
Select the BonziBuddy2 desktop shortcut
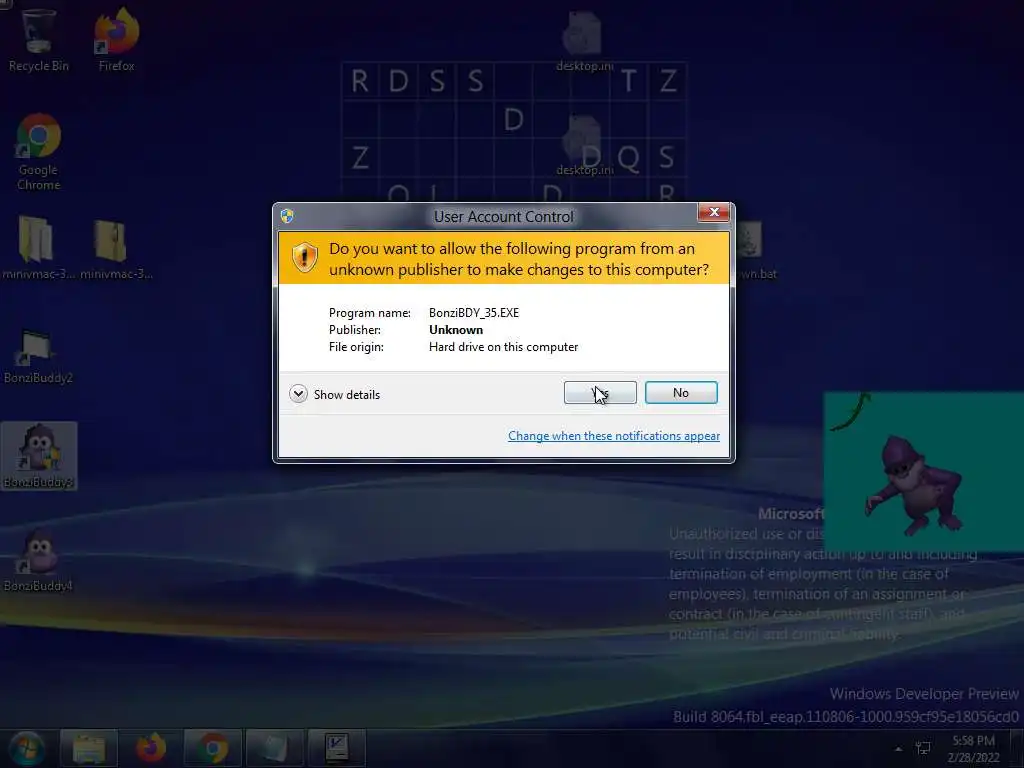coord(38,356)
